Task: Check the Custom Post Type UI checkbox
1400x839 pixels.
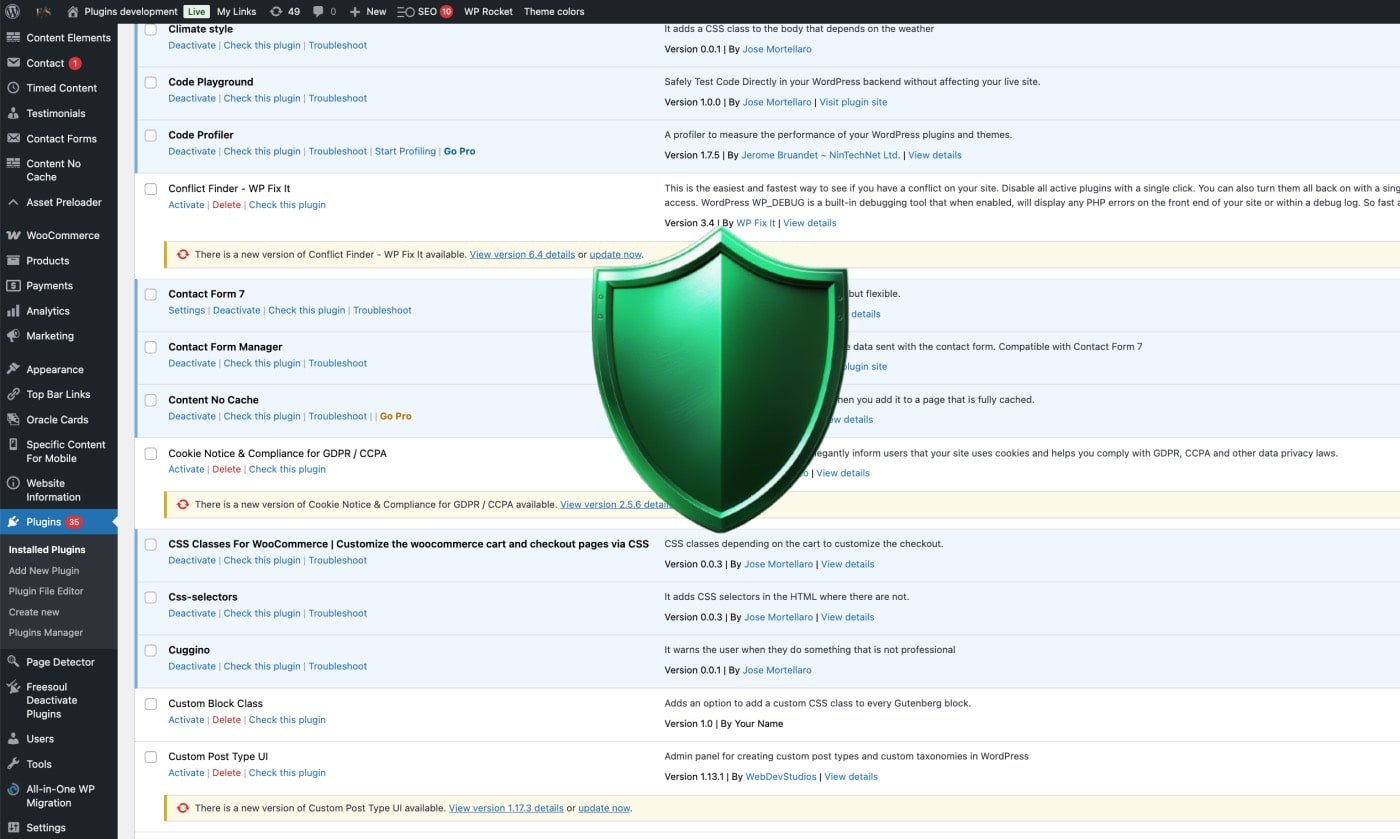Action: click(x=151, y=757)
